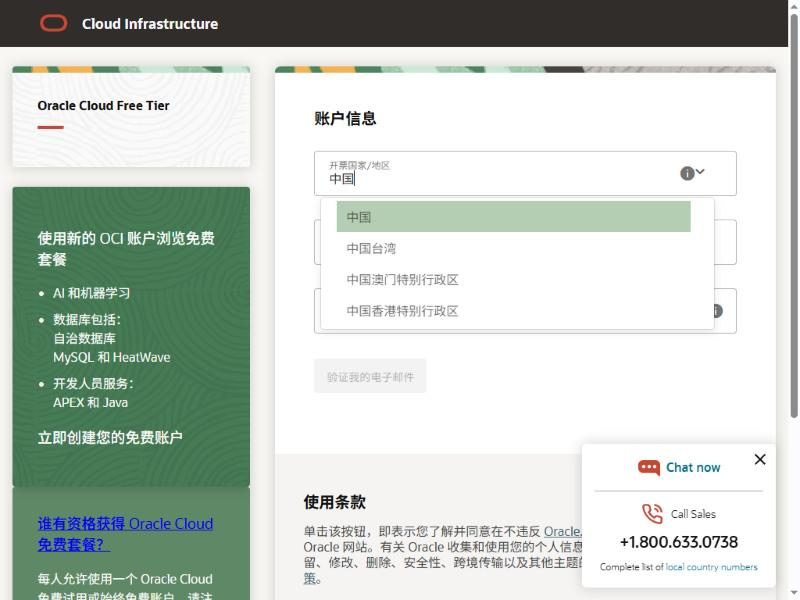Open the local country numbers link
The width and height of the screenshot is (800, 600).
tap(711, 567)
